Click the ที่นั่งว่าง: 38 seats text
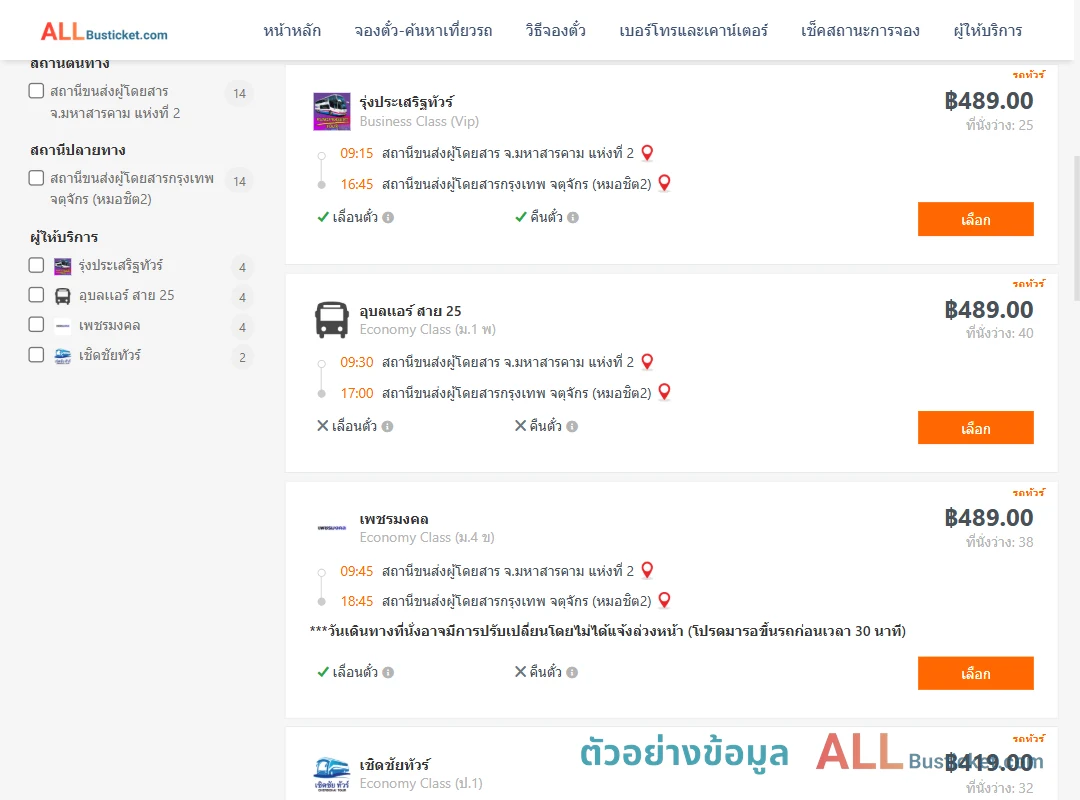The height and width of the screenshot is (800, 1080). (x=999, y=542)
